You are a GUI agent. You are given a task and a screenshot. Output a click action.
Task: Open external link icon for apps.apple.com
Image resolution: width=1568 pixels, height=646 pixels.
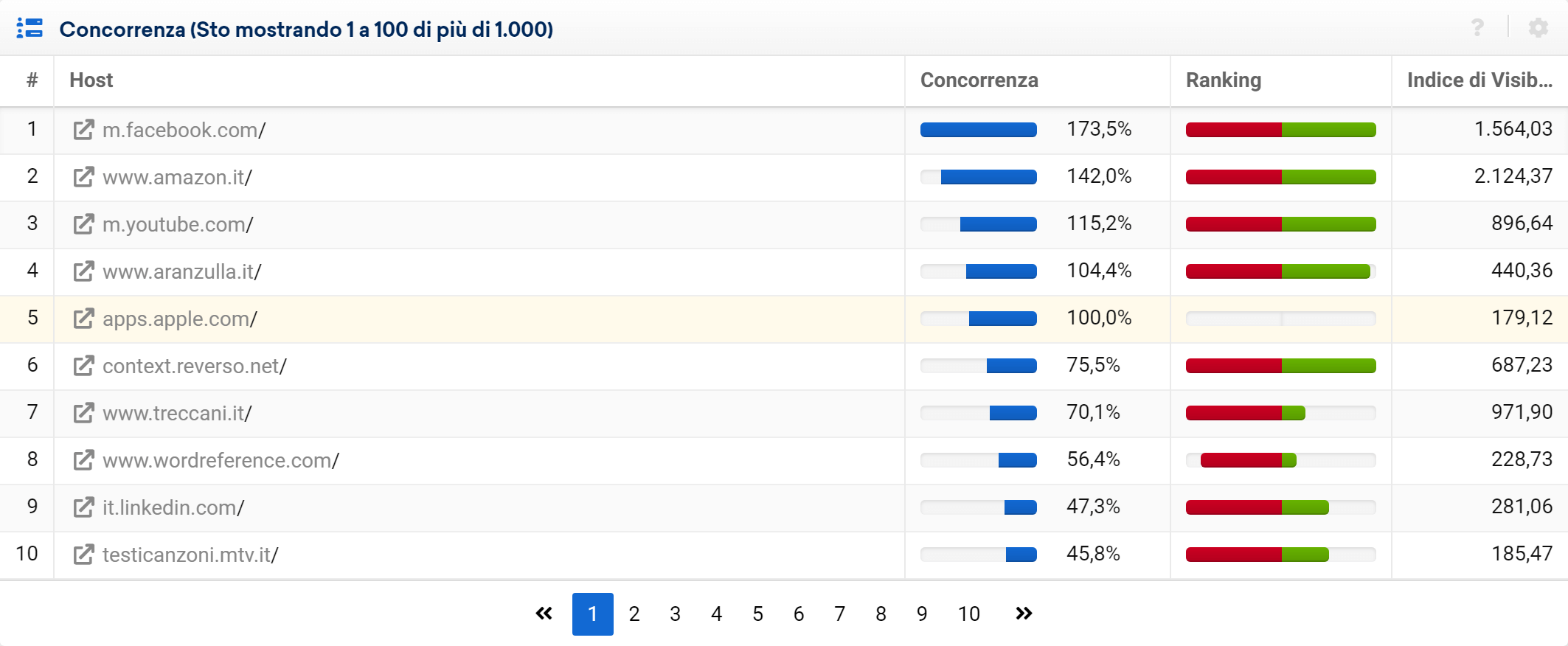pos(83,319)
